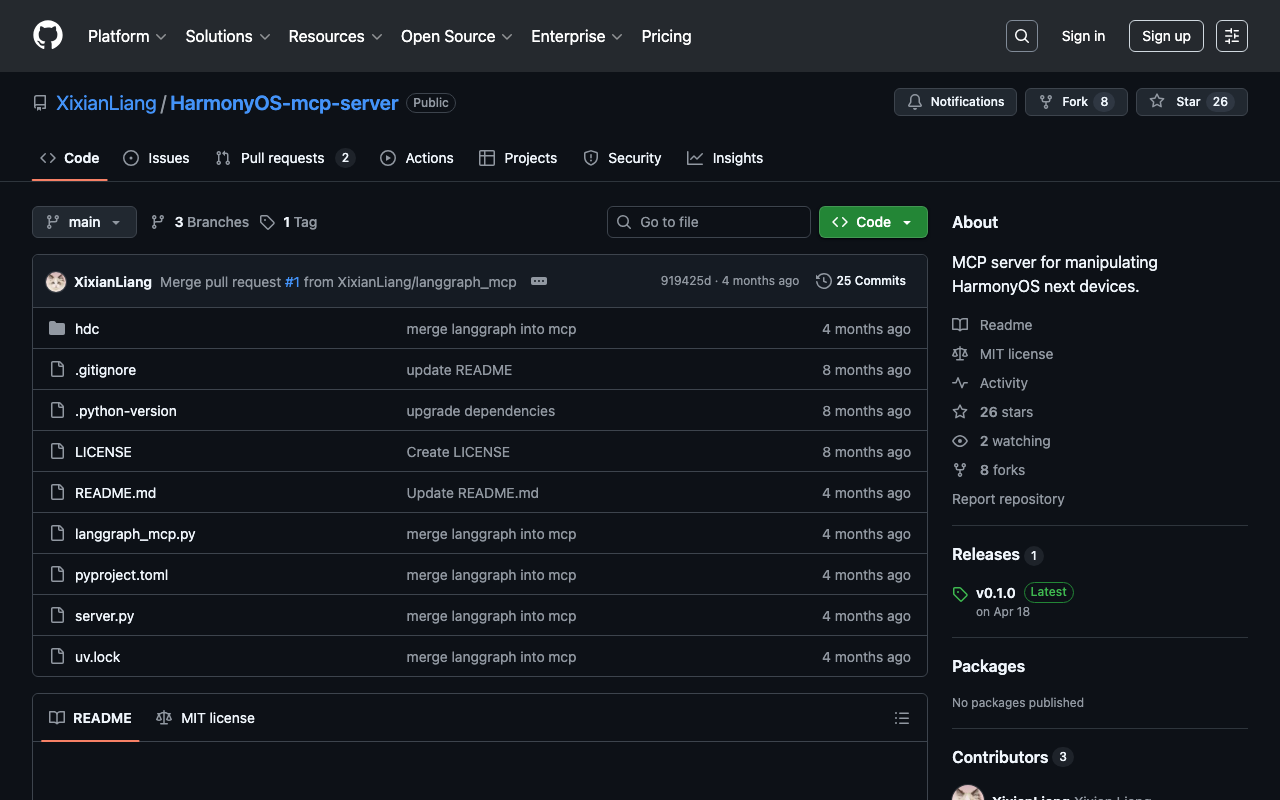The image size is (1280, 800).
Task: View the 25 Commits history
Action: [x=861, y=281]
